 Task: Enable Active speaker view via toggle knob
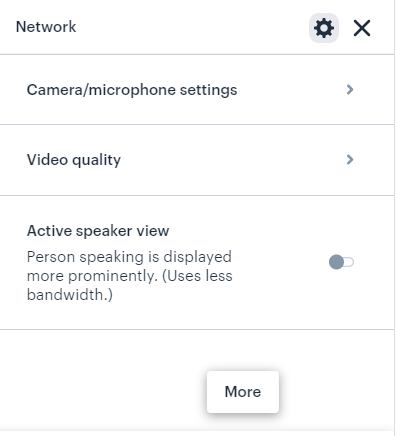pyautogui.click(x=336, y=262)
